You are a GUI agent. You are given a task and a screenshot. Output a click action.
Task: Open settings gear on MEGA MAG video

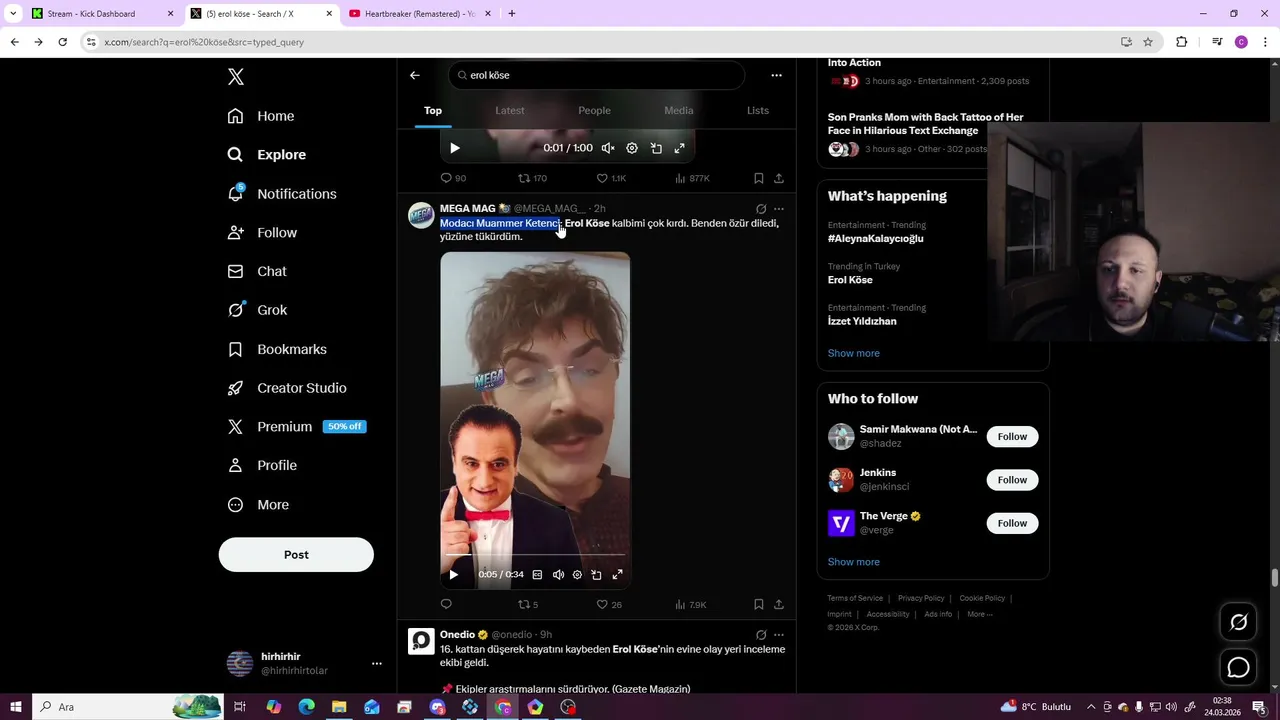[x=577, y=575]
